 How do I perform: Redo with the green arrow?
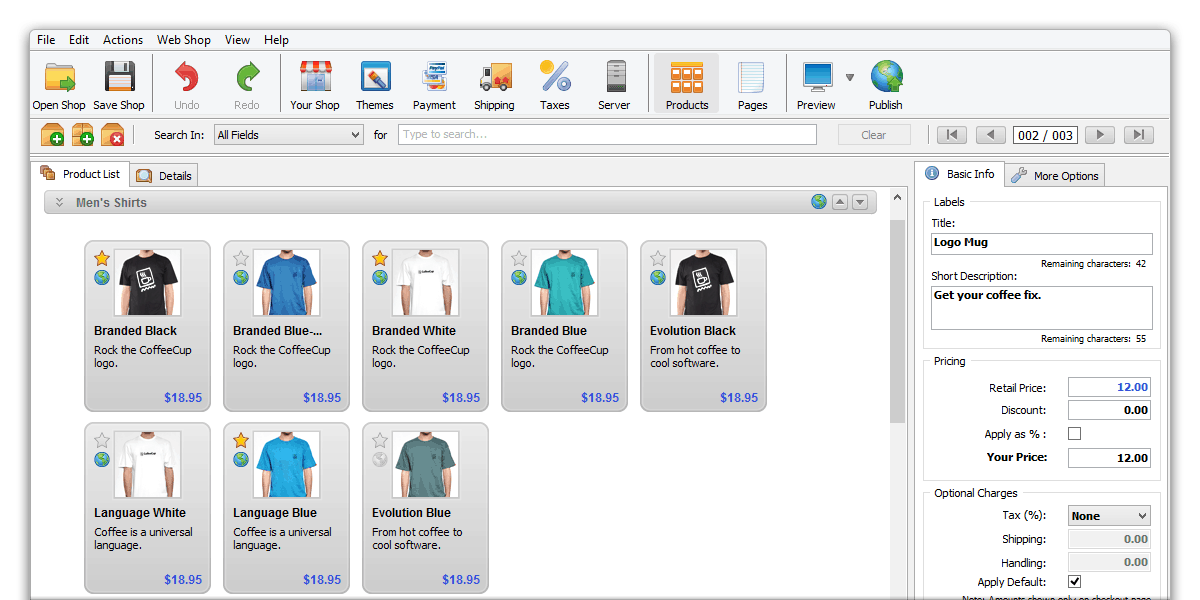point(247,84)
